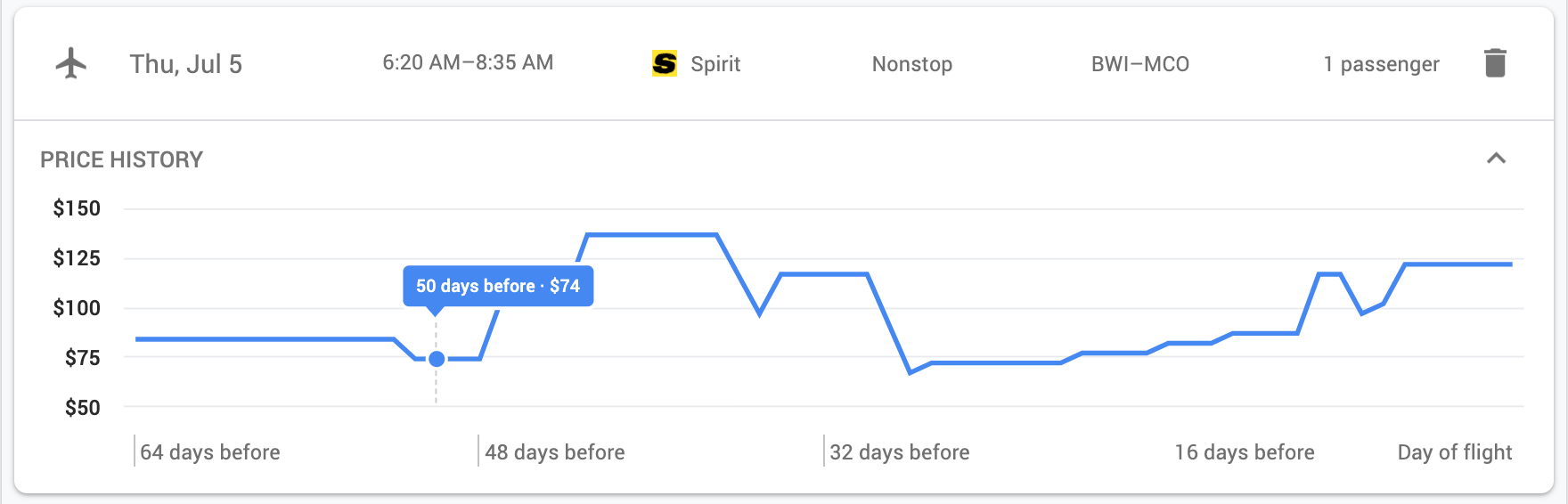Click the BWI–MCO route text
The height and width of the screenshot is (504, 1568).
[x=1140, y=64]
